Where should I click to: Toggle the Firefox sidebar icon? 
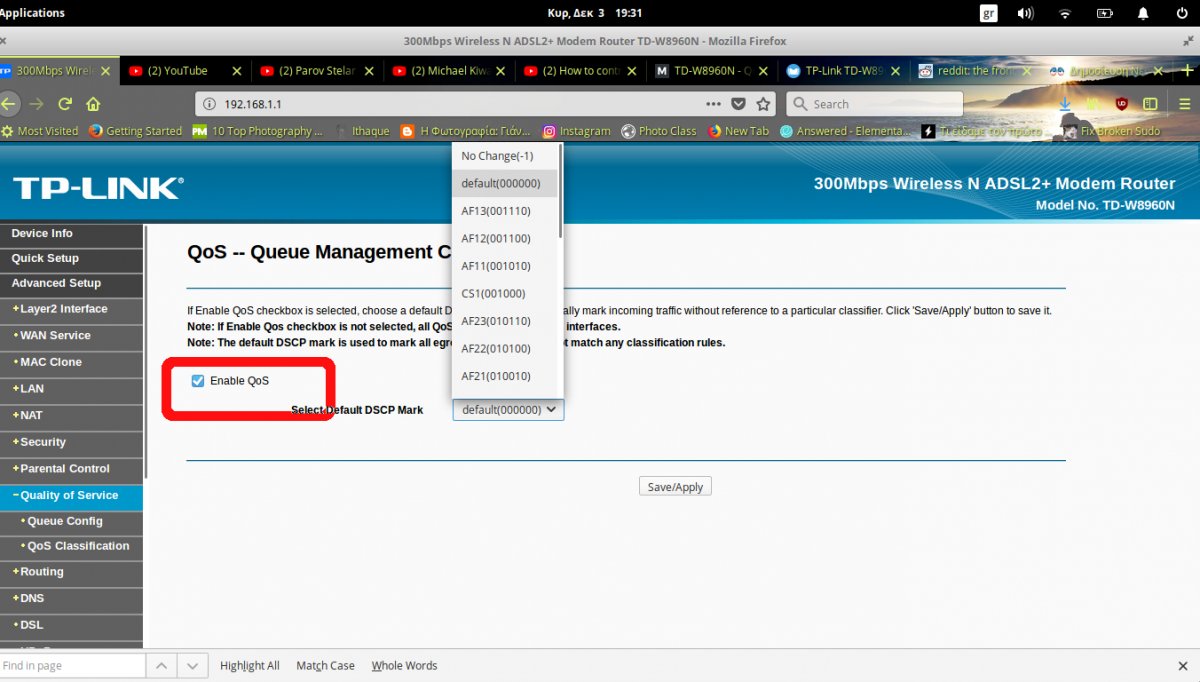click(x=1150, y=104)
